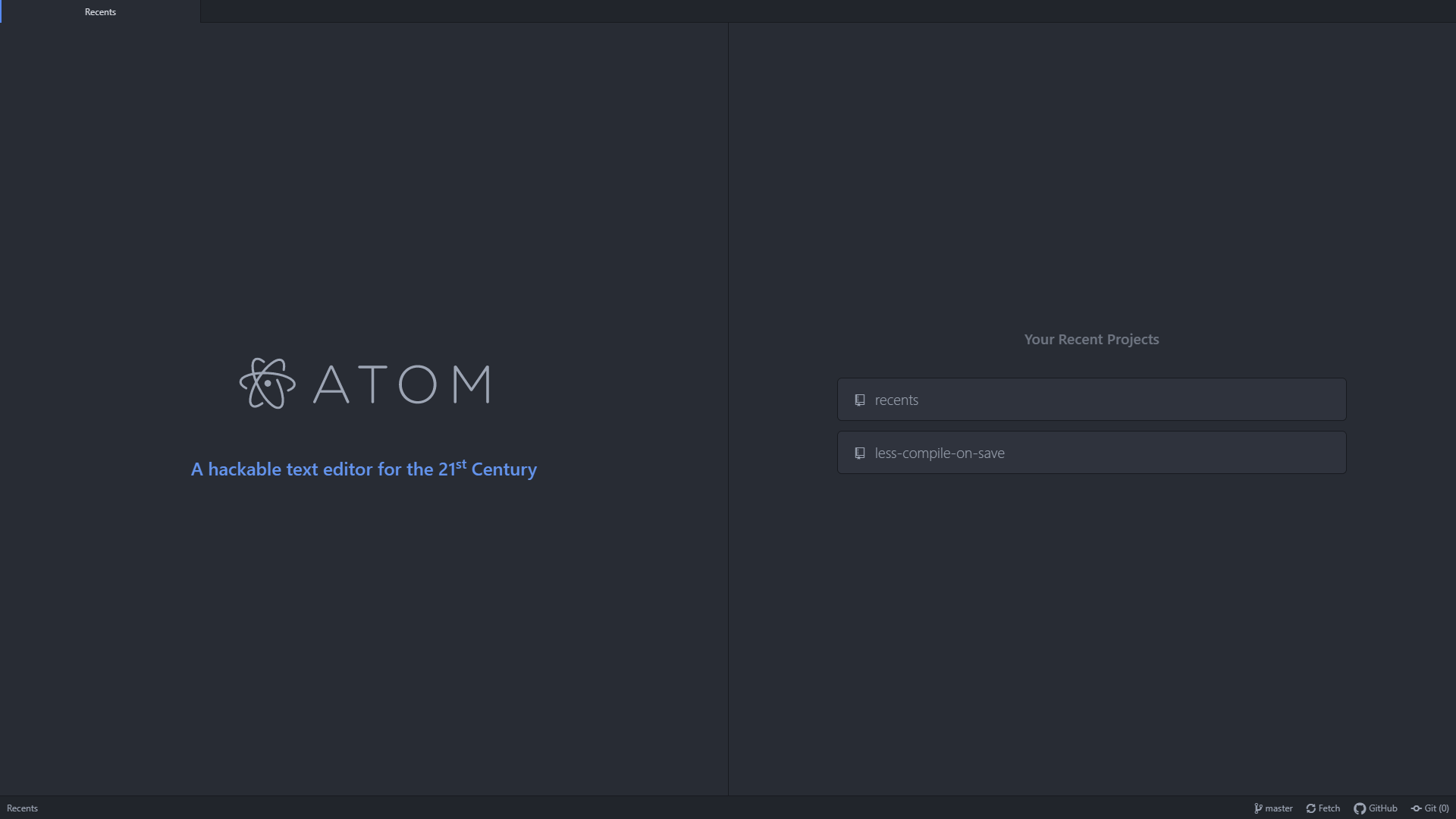The width and height of the screenshot is (1456, 819).
Task: Click the repo icon beside less-compile-on-save
Action: pos(860,453)
